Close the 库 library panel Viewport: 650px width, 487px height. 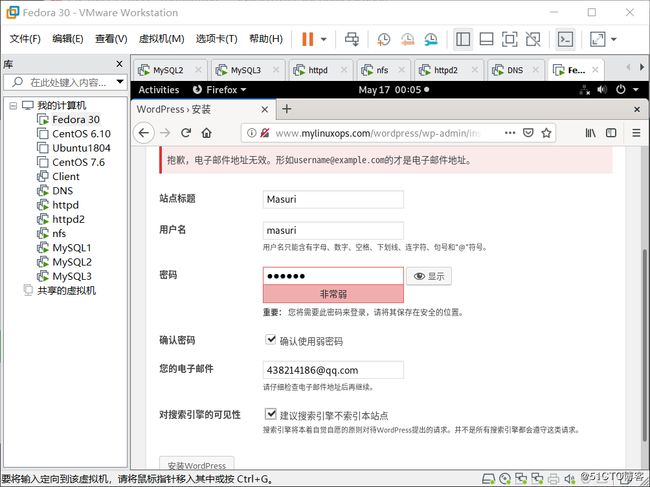pos(119,64)
